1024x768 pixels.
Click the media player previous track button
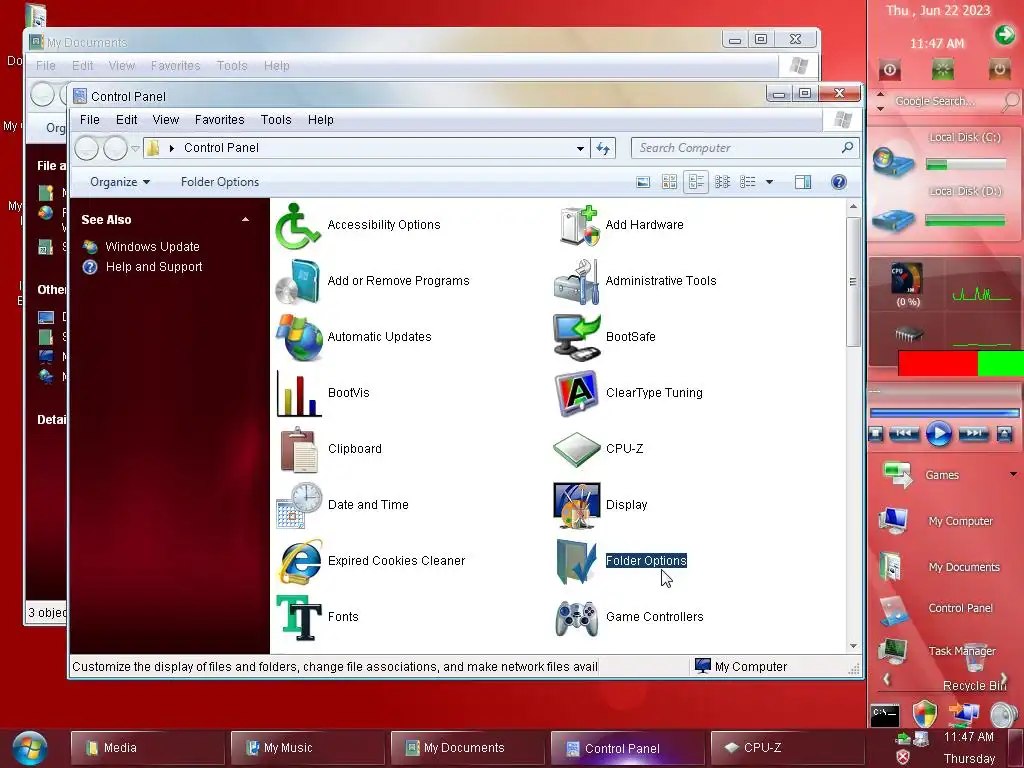click(x=903, y=434)
